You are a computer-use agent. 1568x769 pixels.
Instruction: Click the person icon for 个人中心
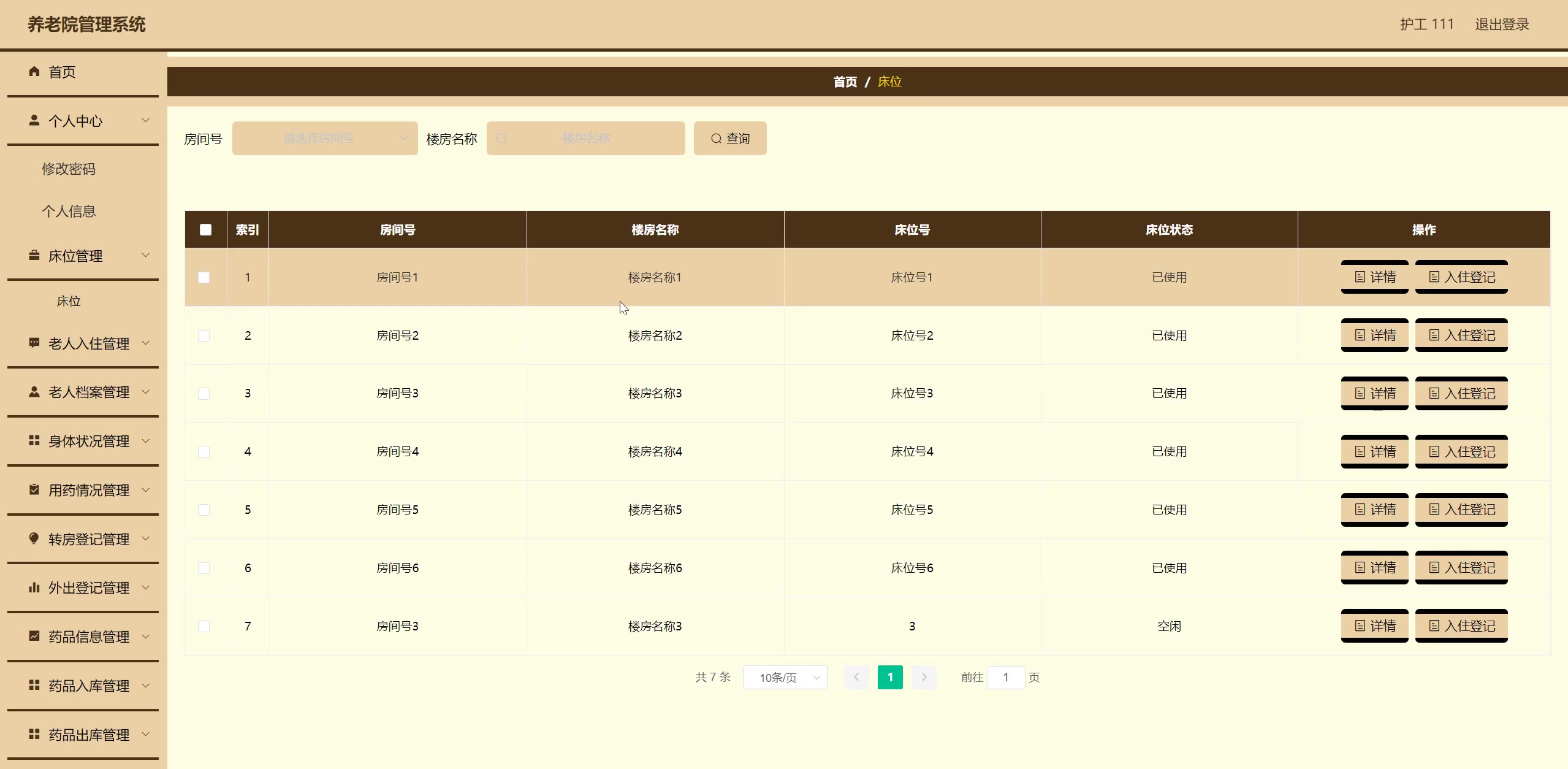[x=34, y=120]
